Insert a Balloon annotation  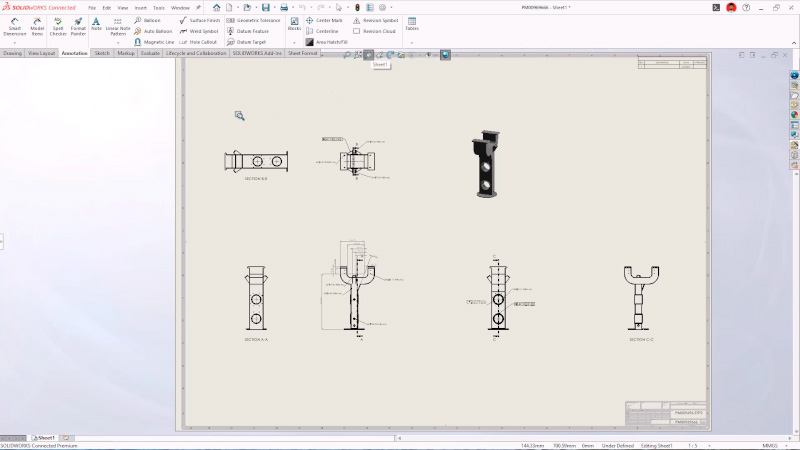[x=147, y=20]
